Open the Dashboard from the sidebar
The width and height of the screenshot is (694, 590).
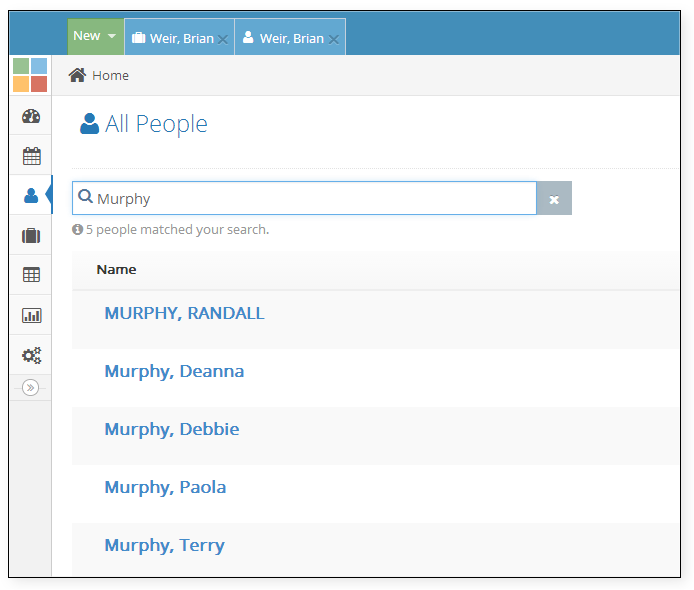click(x=31, y=116)
